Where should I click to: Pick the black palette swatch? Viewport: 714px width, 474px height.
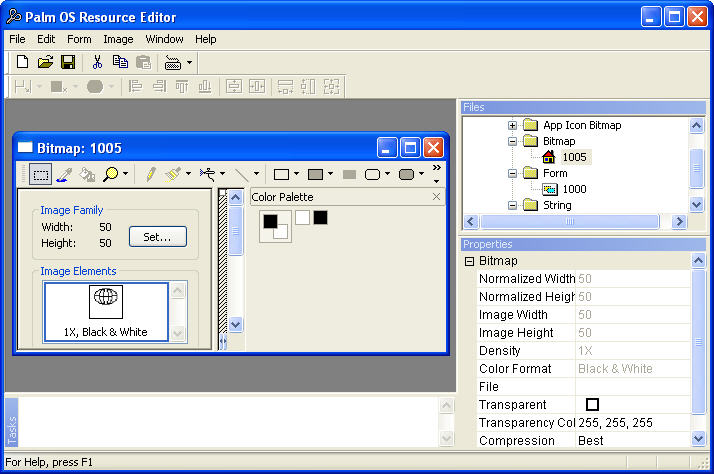[x=321, y=218]
